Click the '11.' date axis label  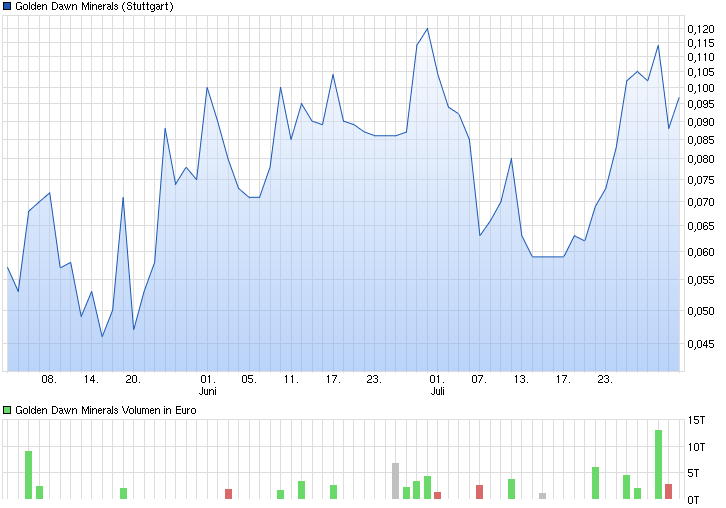(x=291, y=379)
